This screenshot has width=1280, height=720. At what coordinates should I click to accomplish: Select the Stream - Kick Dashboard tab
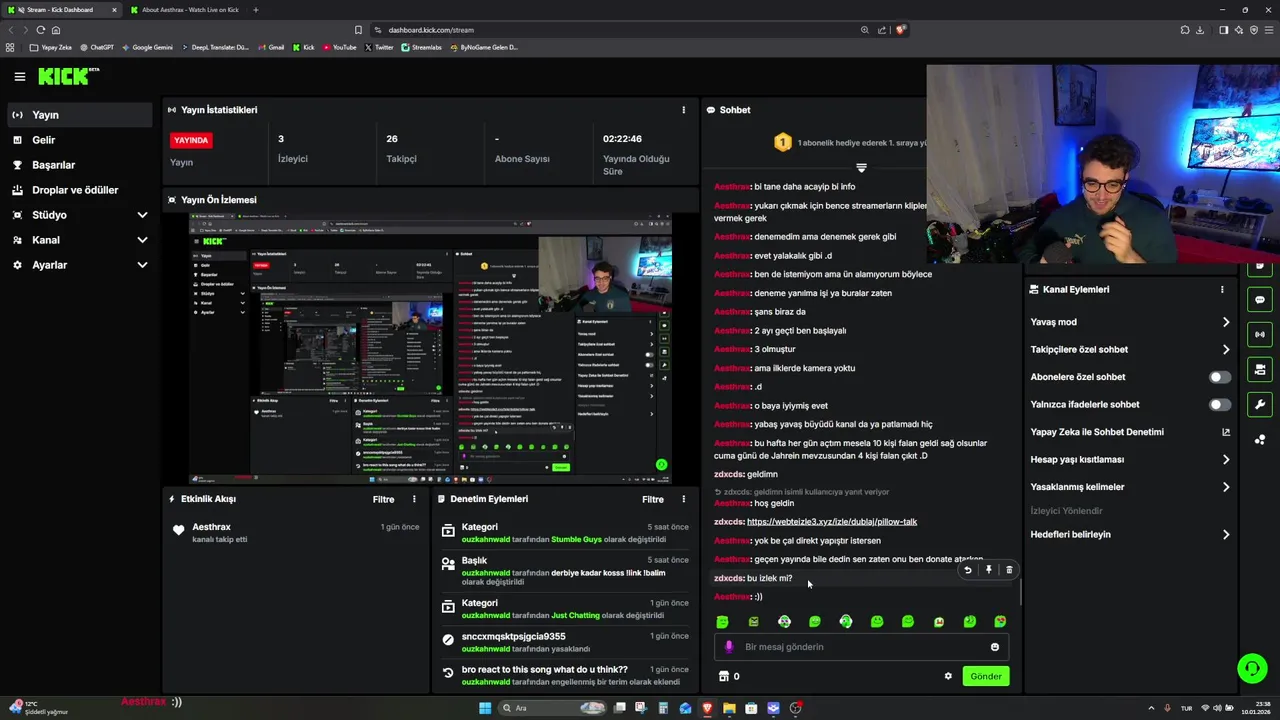pyautogui.click(x=60, y=10)
